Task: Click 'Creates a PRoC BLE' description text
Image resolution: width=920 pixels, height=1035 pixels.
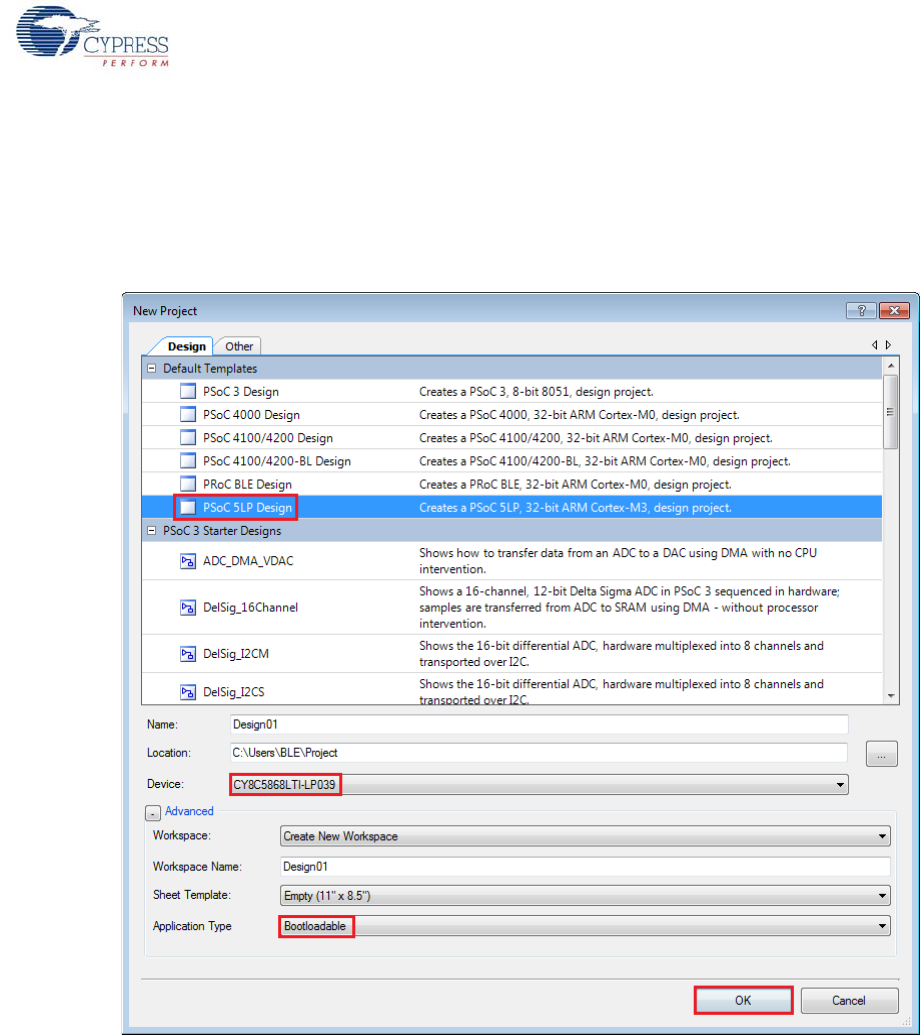Action: click(x=575, y=484)
